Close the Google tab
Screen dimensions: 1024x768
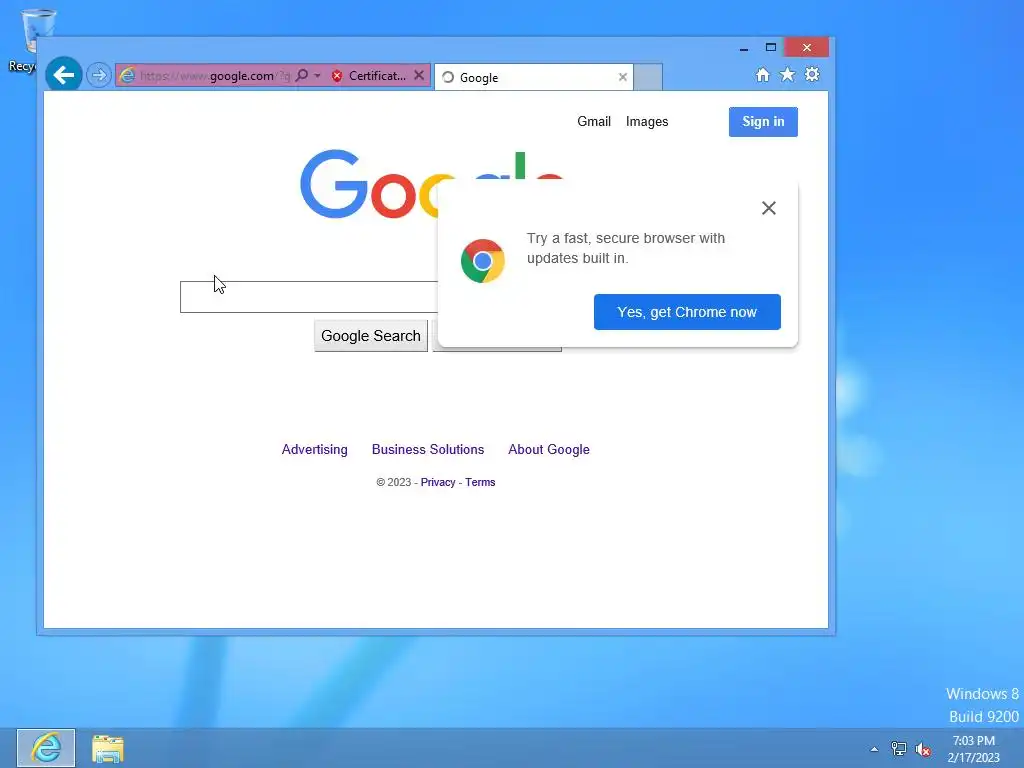pyautogui.click(x=623, y=77)
